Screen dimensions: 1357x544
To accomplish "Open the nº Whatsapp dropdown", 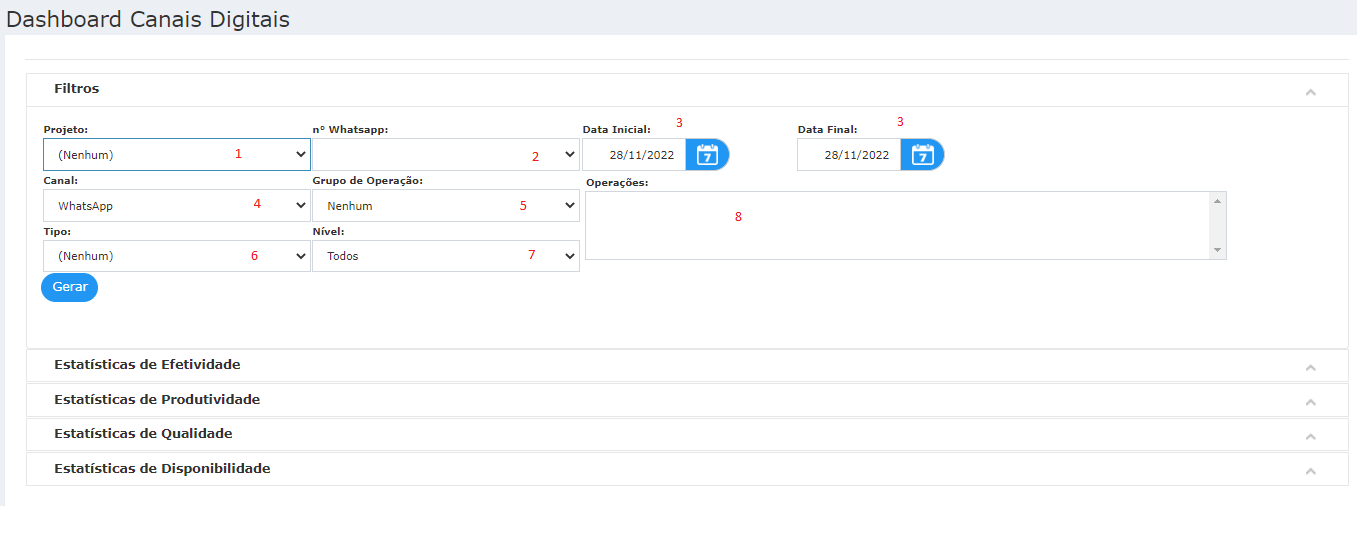I will coord(446,155).
